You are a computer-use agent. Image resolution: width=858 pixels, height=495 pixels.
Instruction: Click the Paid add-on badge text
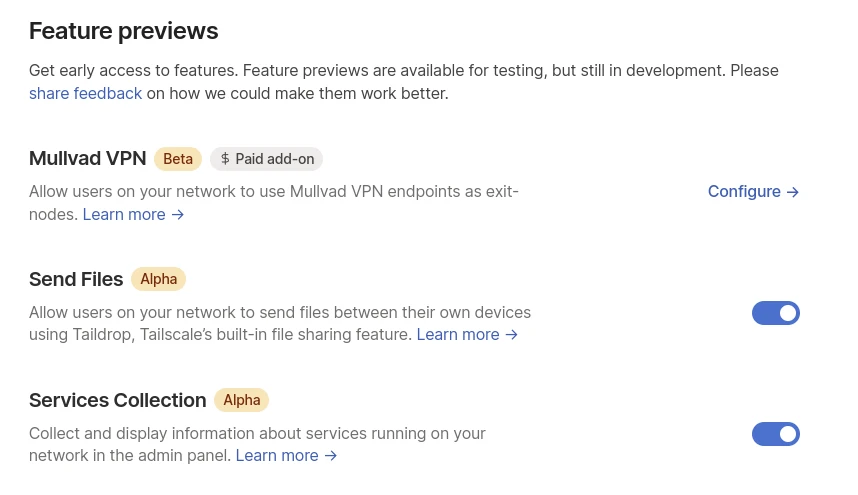(275, 159)
